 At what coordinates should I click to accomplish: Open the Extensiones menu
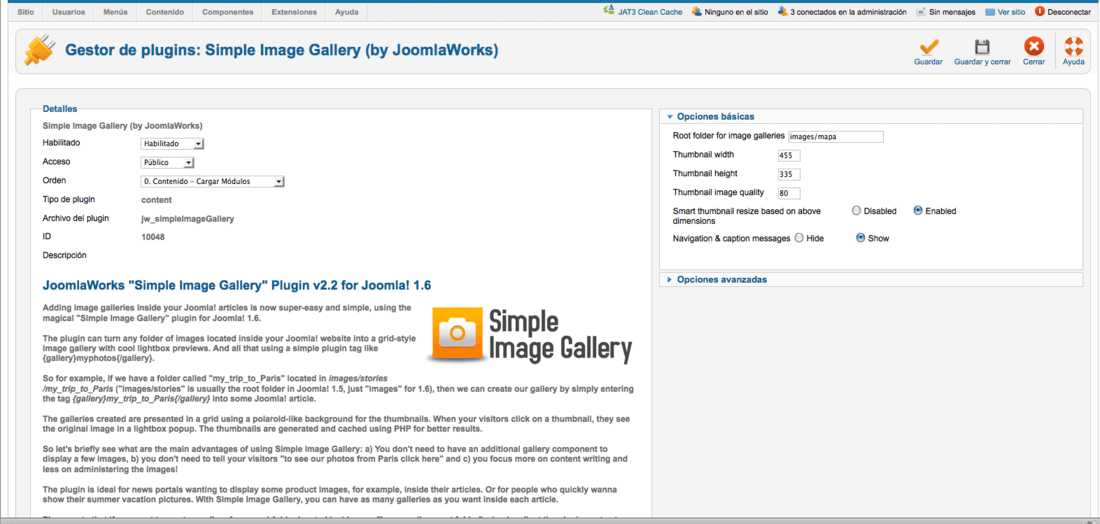(x=294, y=12)
